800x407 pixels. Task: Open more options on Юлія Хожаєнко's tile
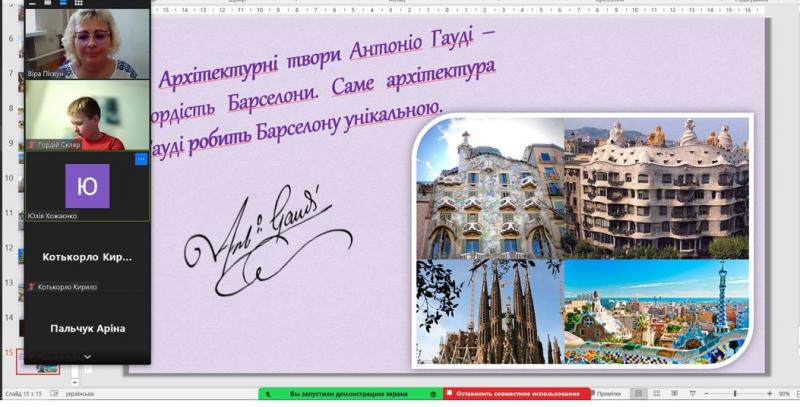tap(141, 159)
